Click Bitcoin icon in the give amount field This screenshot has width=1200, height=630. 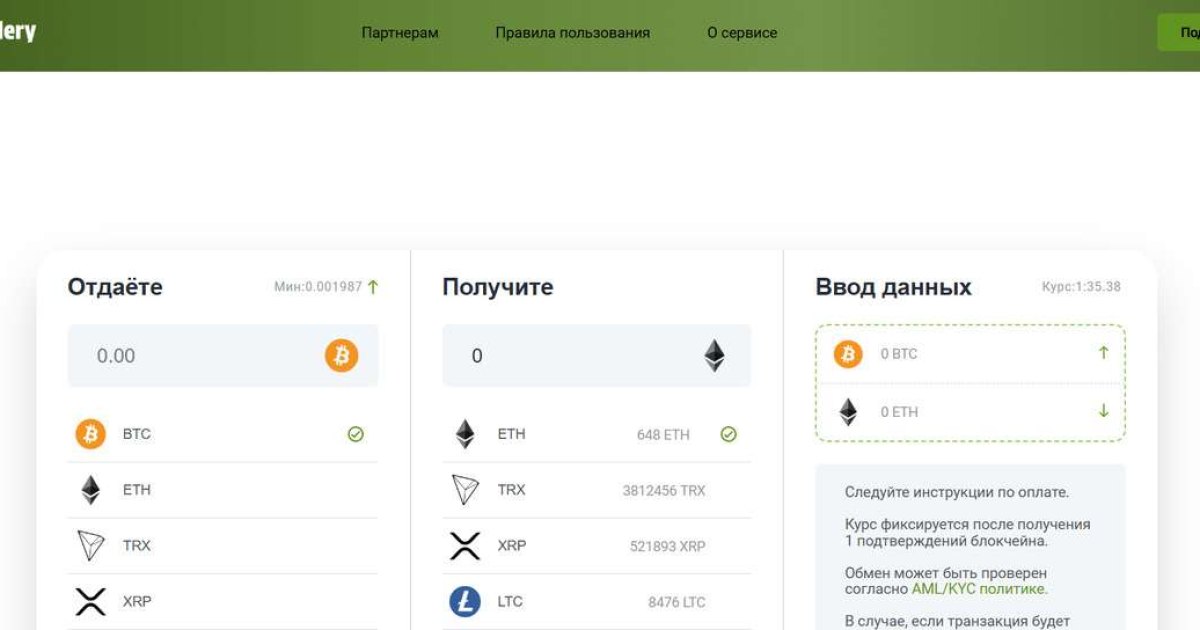pos(341,355)
